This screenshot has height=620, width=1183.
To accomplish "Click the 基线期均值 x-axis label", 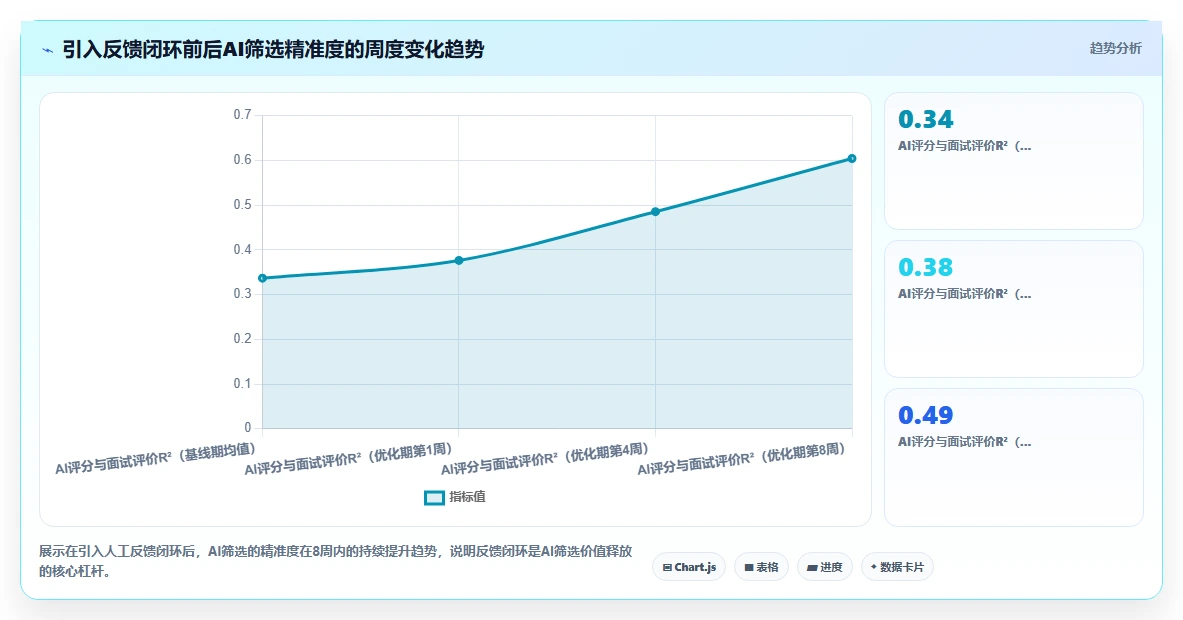I will pos(156,459).
